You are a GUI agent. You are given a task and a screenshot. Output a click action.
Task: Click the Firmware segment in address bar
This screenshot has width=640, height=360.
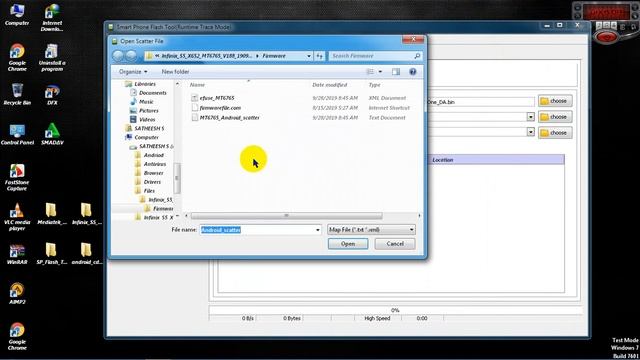tap(274, 56)
